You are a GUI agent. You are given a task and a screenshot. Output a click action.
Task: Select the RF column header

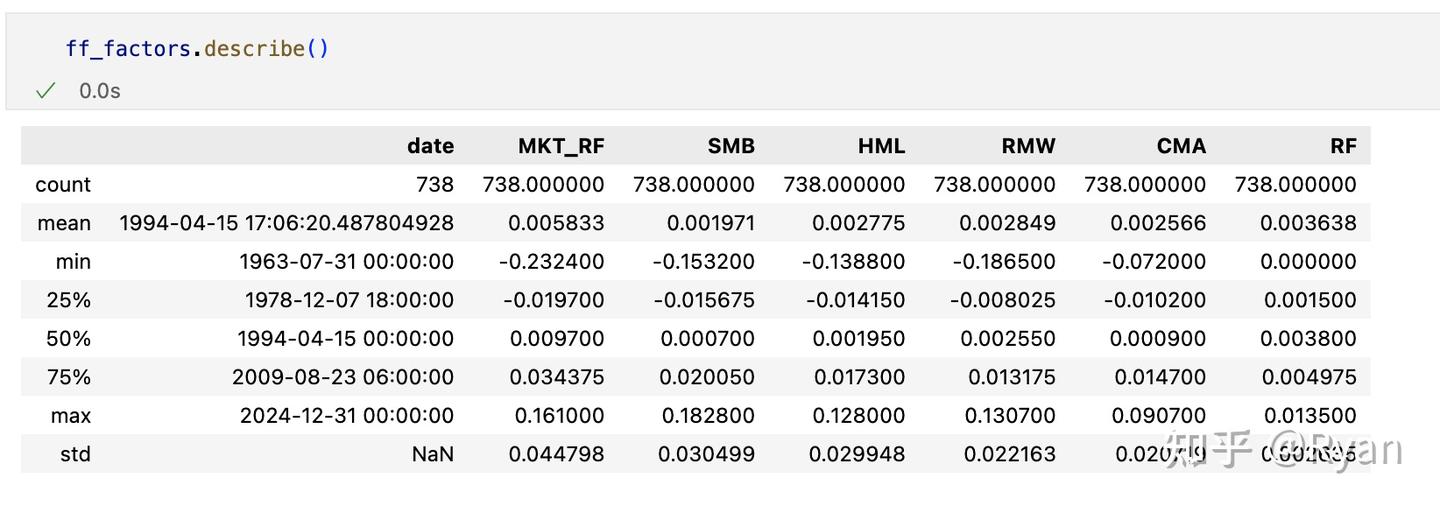[x=1343, y=146]
